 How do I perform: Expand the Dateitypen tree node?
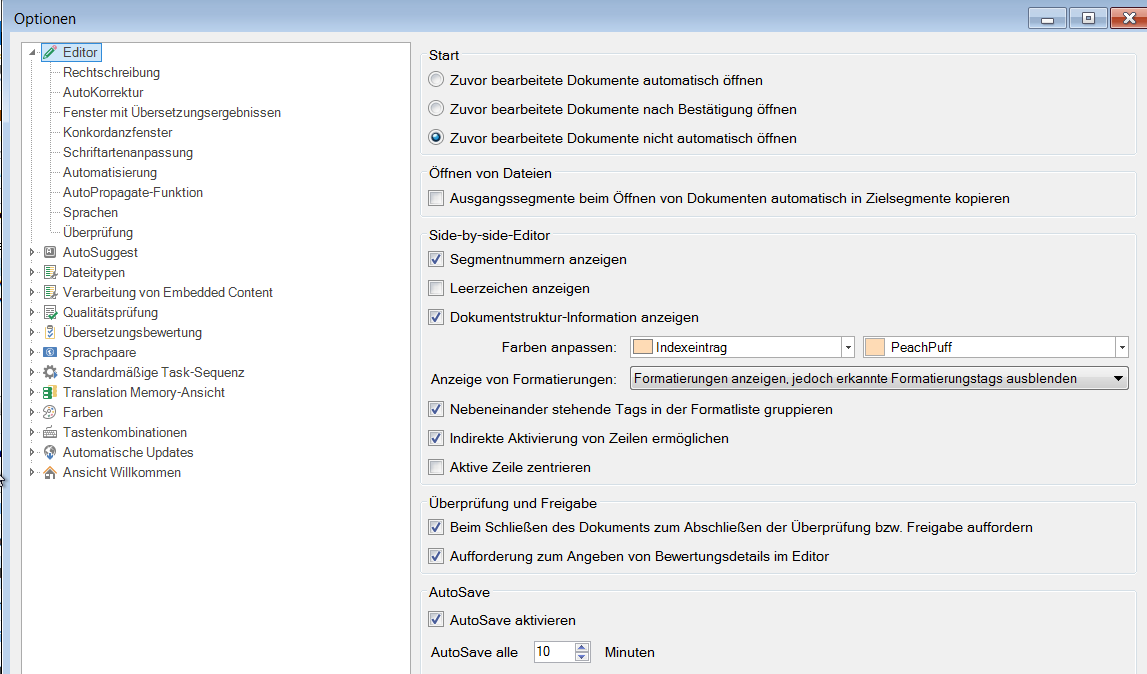tap(31, 272)
